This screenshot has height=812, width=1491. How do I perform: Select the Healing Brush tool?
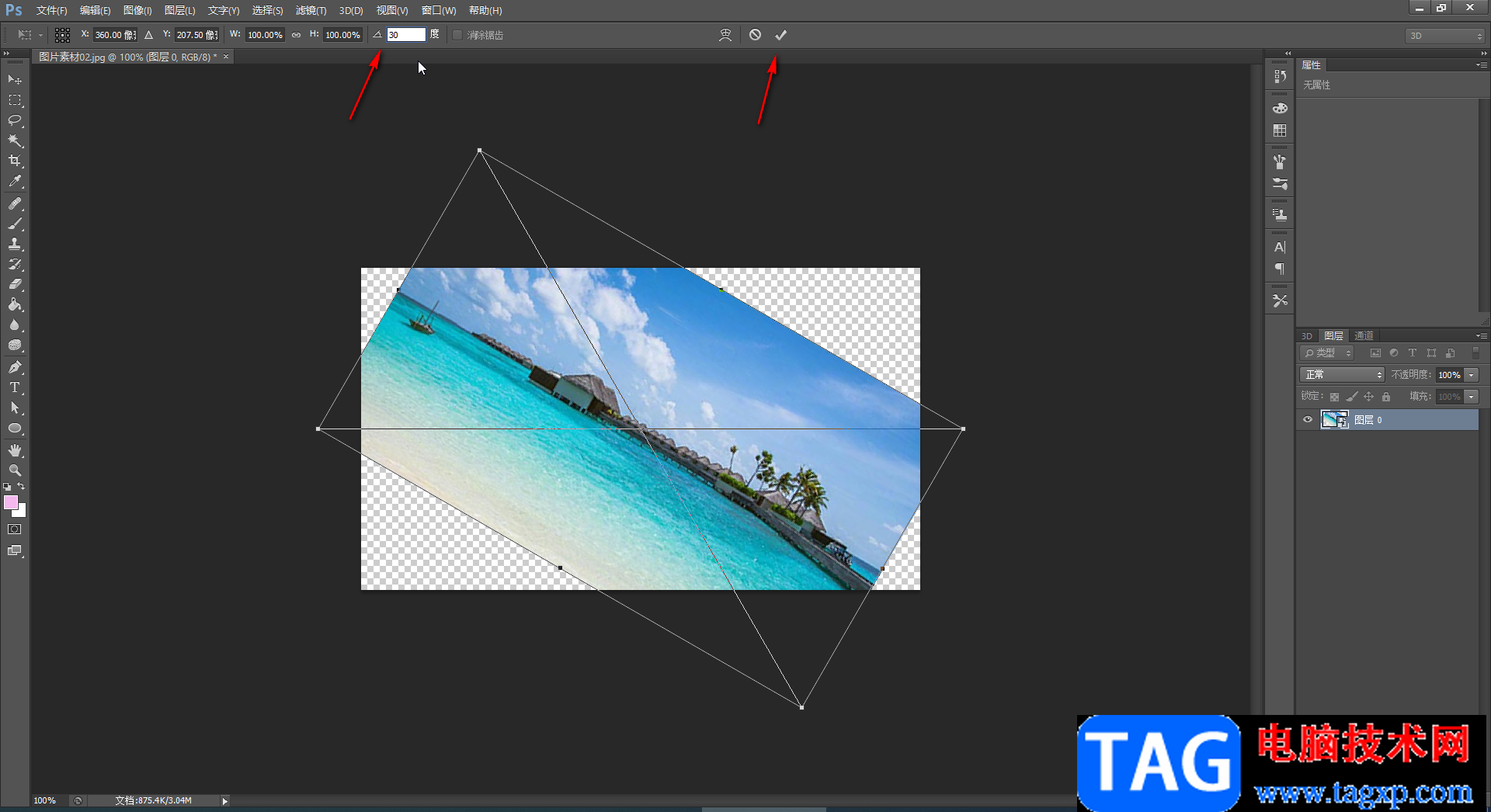(x=15, y=203)
